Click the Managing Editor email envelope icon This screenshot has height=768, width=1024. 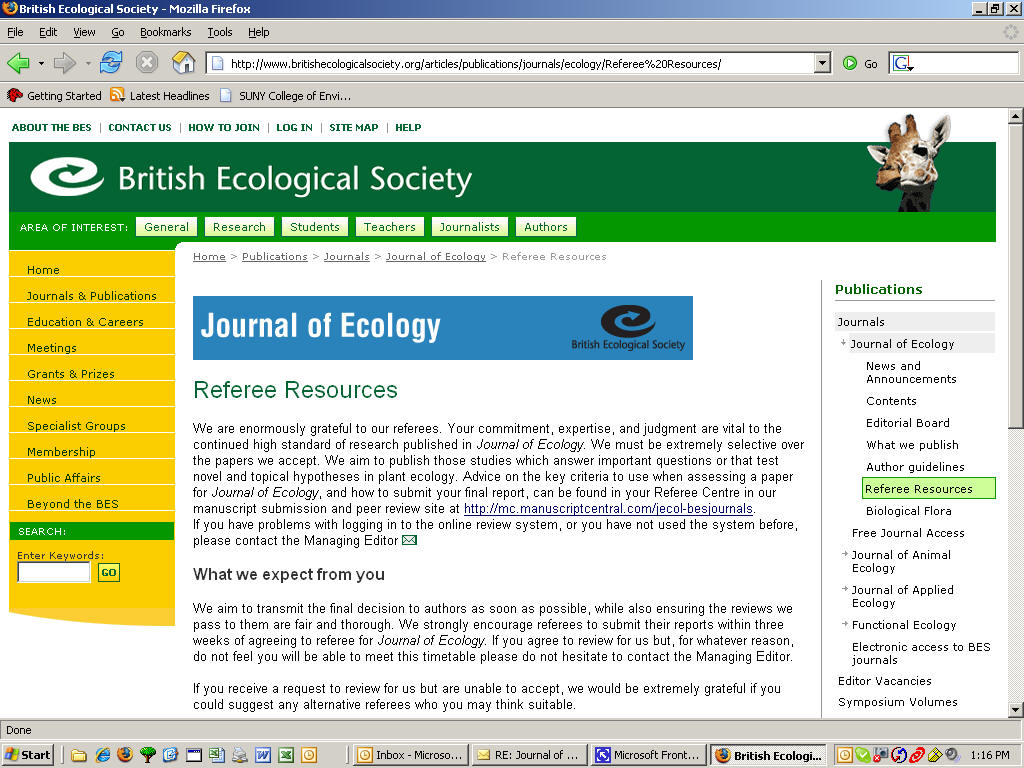tap(409, 541)
